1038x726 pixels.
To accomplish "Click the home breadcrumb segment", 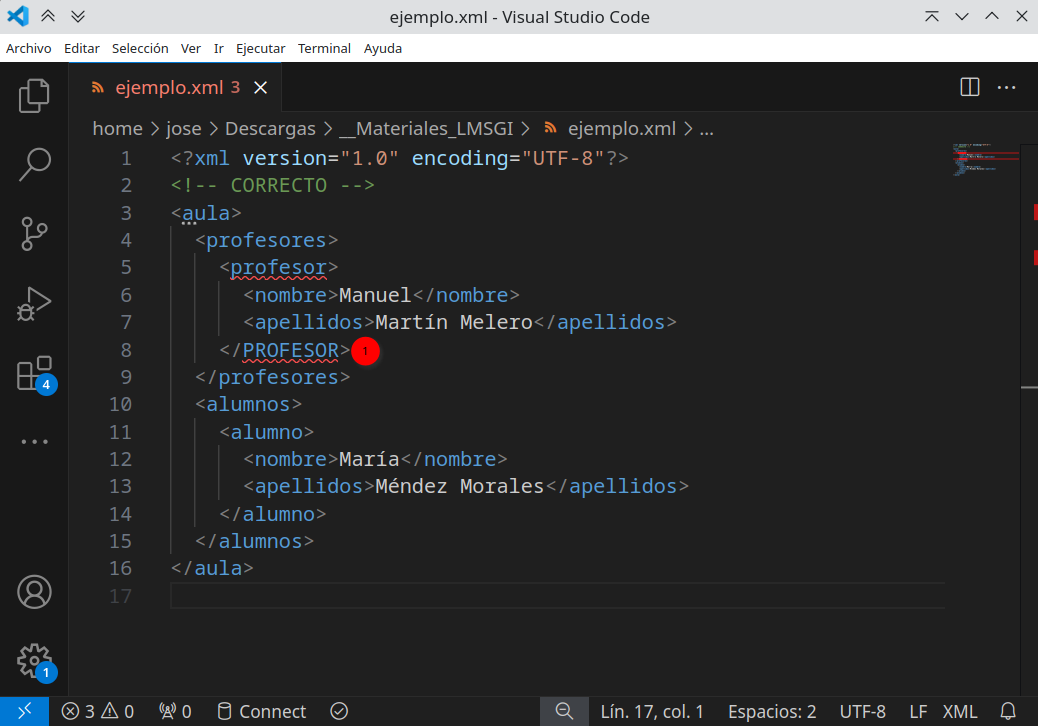I will (117, 128).
